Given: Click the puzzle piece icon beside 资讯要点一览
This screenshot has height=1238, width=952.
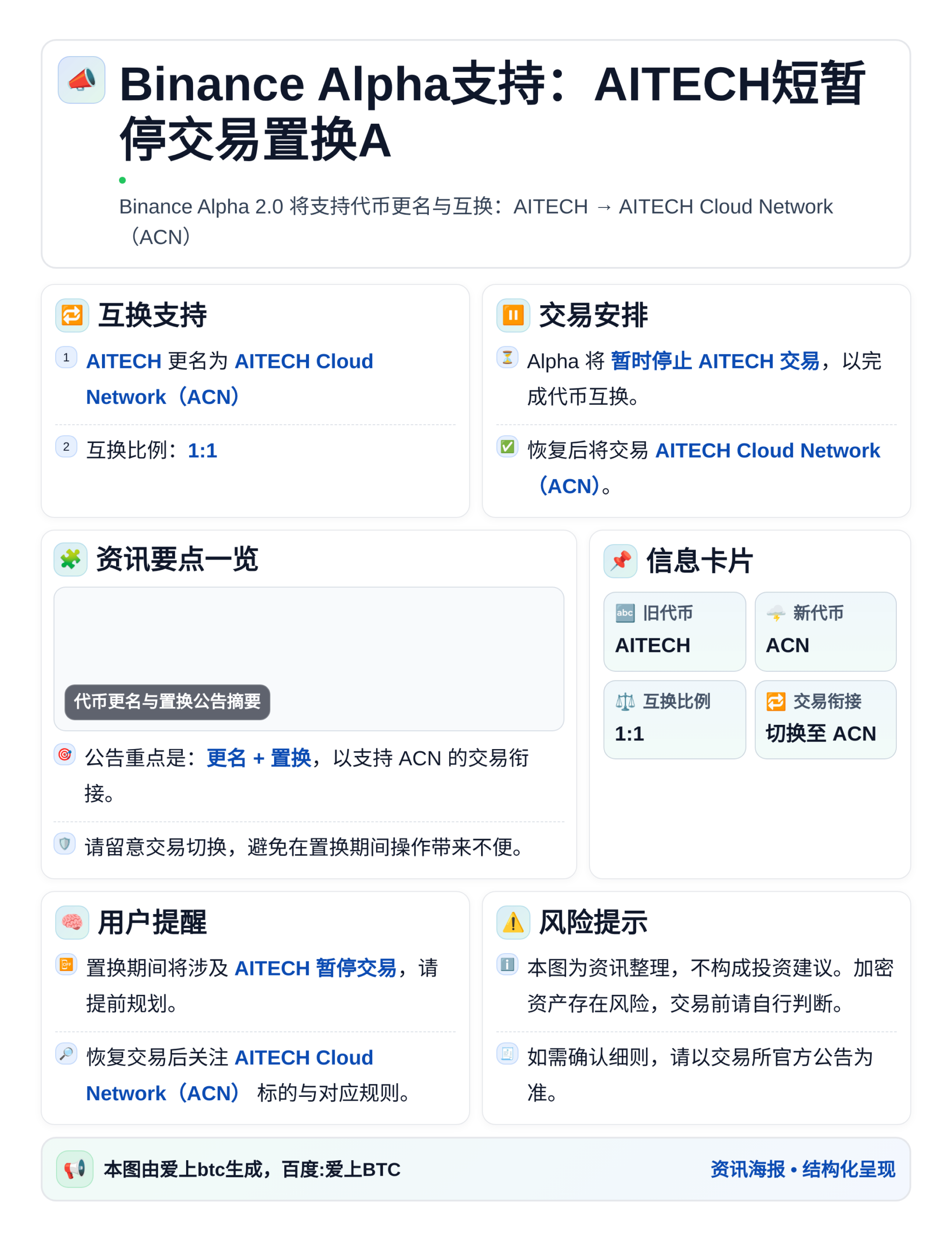Looking at the screenshot, I should point(71,560).
